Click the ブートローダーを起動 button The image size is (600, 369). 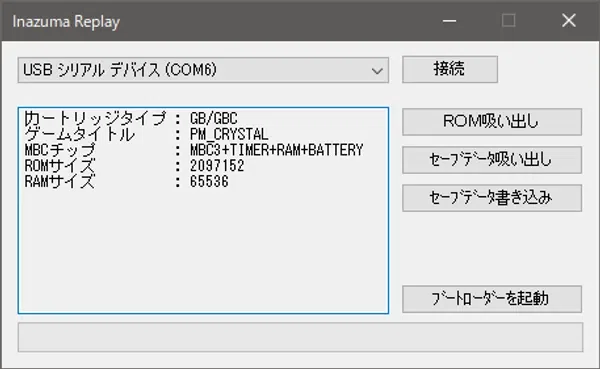point(492,299)
